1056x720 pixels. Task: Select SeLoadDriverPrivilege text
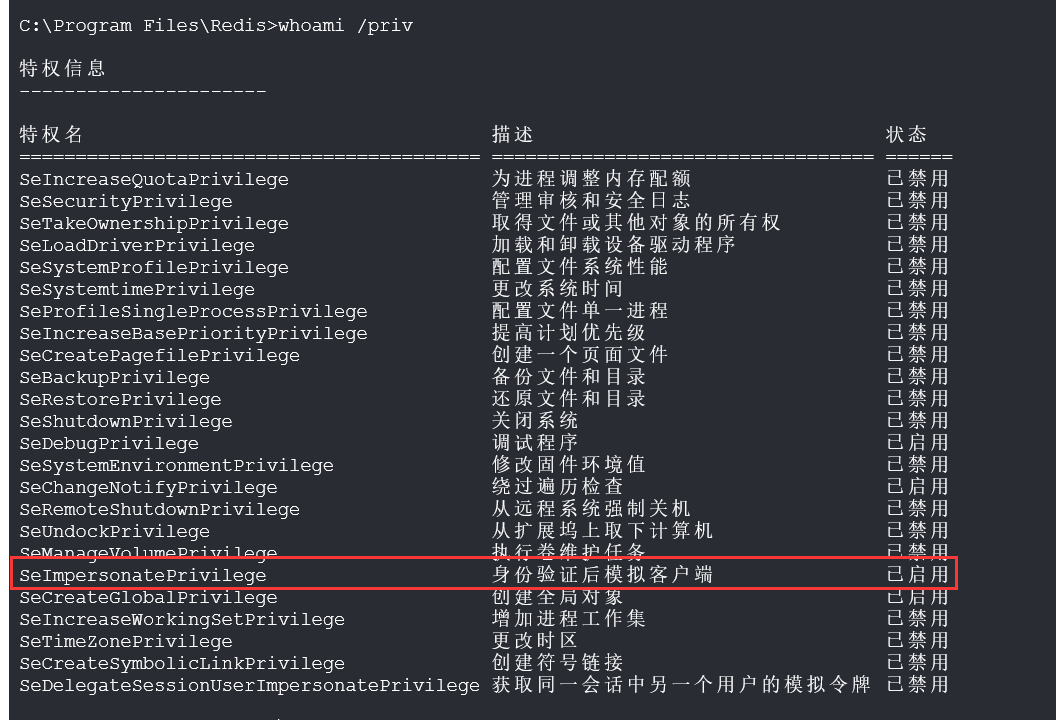137,246
